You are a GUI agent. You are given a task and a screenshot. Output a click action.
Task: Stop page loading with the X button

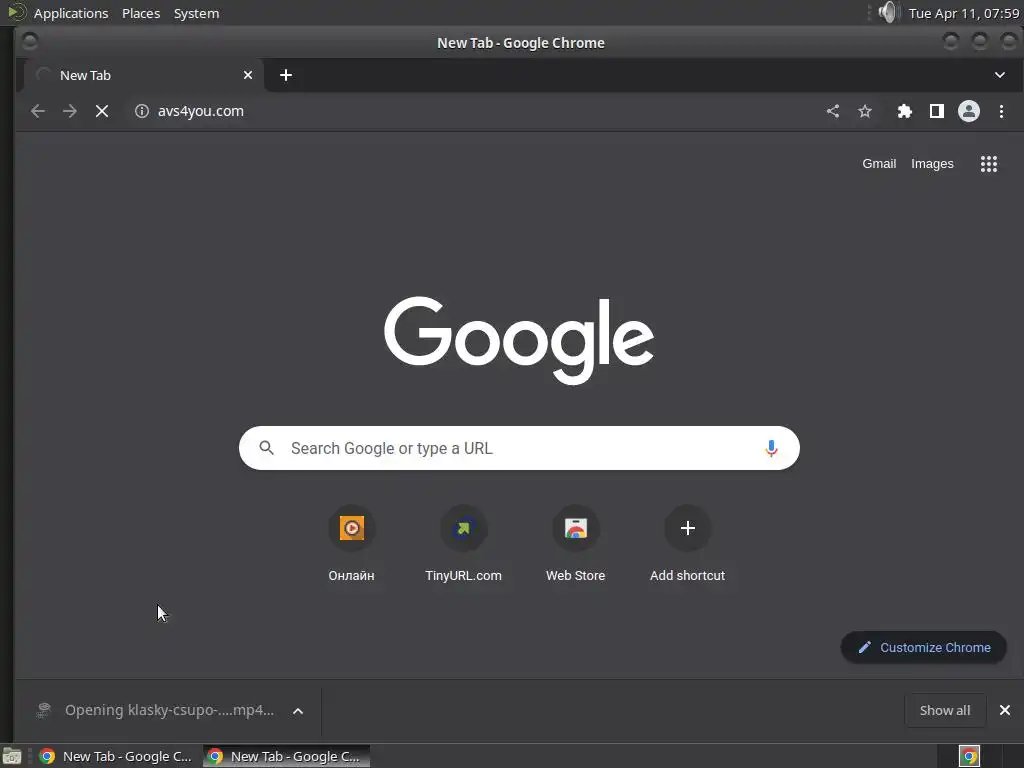coord(102,111)
